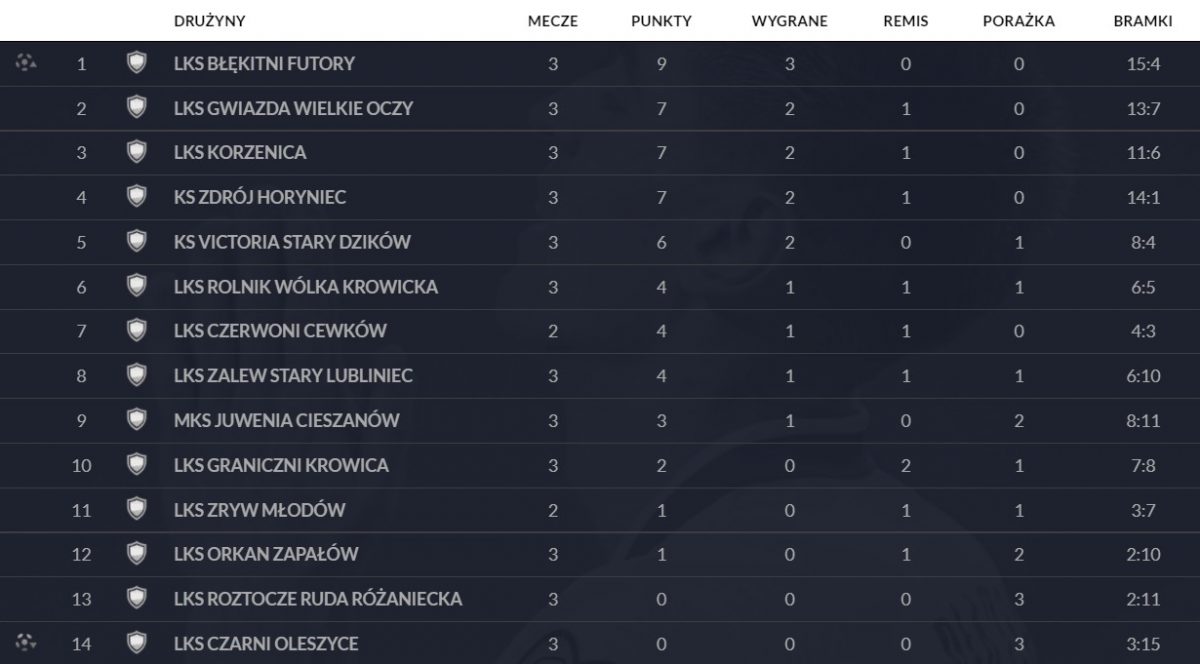Click the MECZE column header
Image resolution: width=1200 pixels, height=664 pixels.
coord(553,21)
